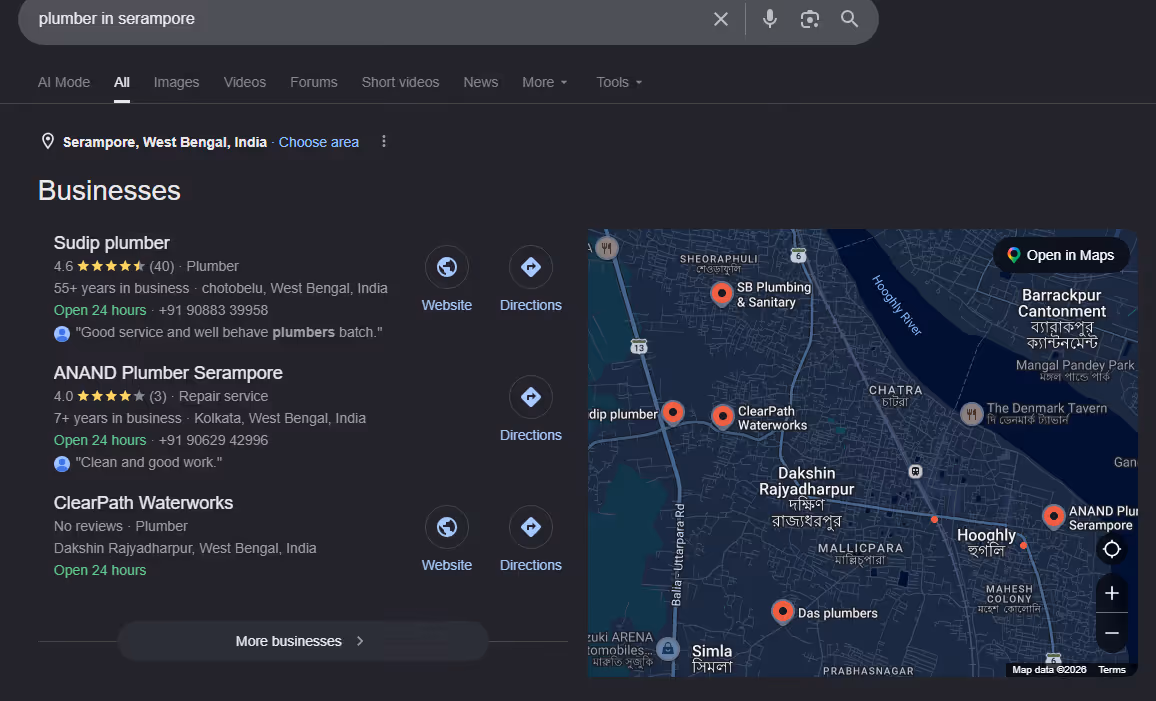This screenshot has height=701, width=1156.
Task: Click the train station icon near Chatra
Action: (x=915, y=471)
